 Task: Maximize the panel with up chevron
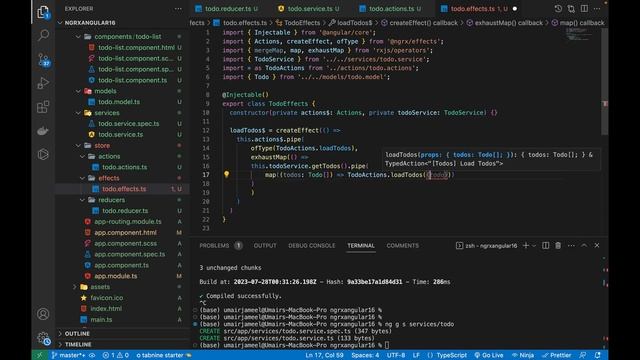584,245
